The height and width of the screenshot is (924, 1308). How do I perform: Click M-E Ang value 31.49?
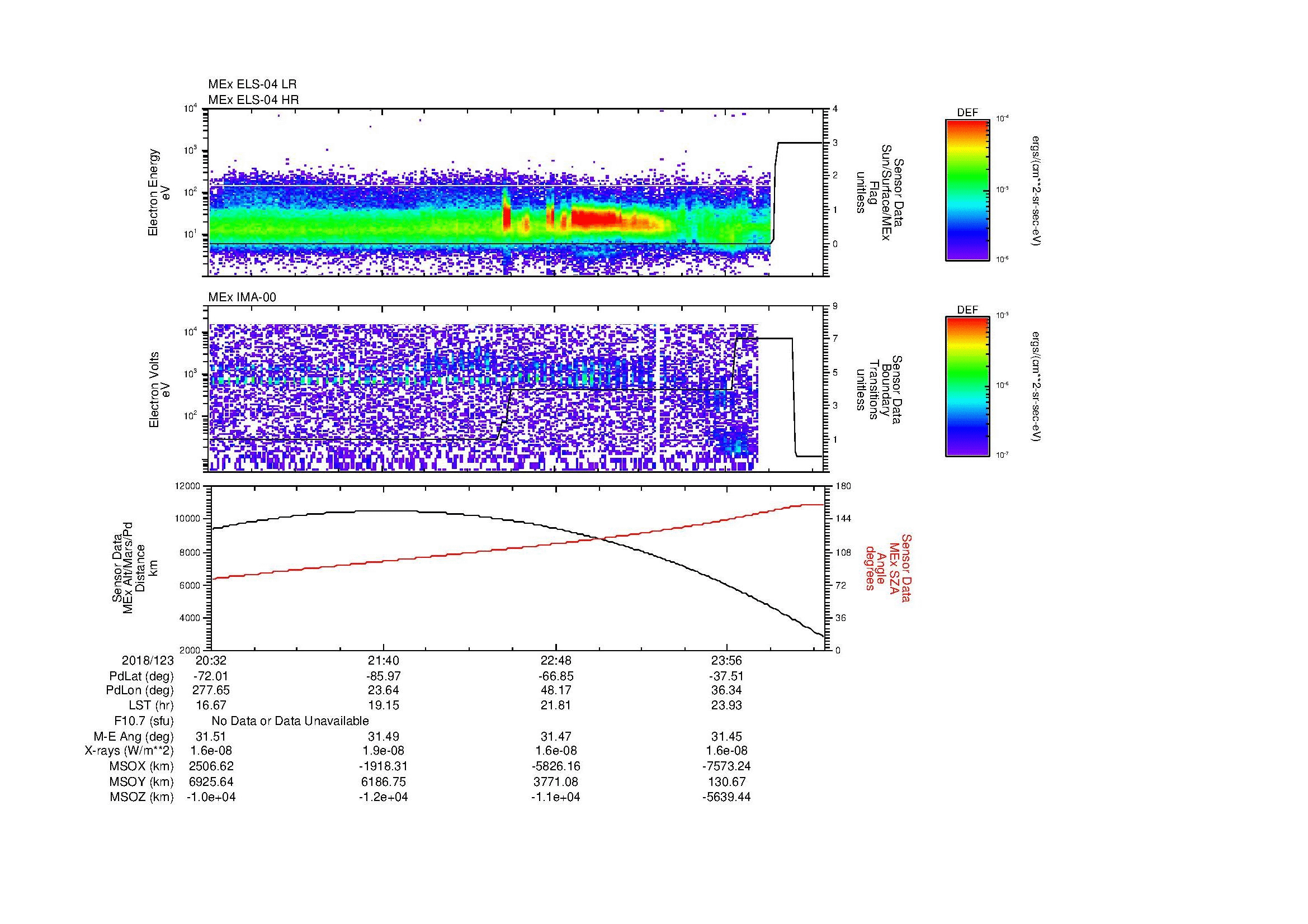(384, 736)
